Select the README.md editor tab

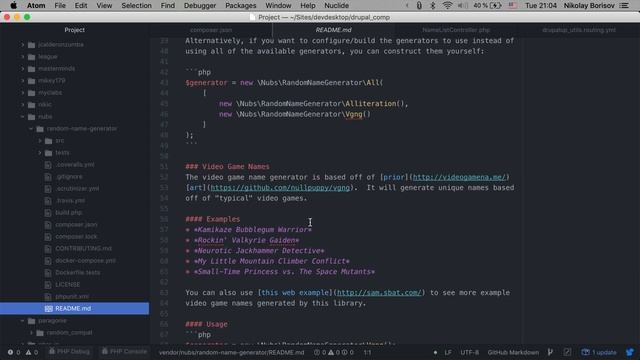click(333, 30)
